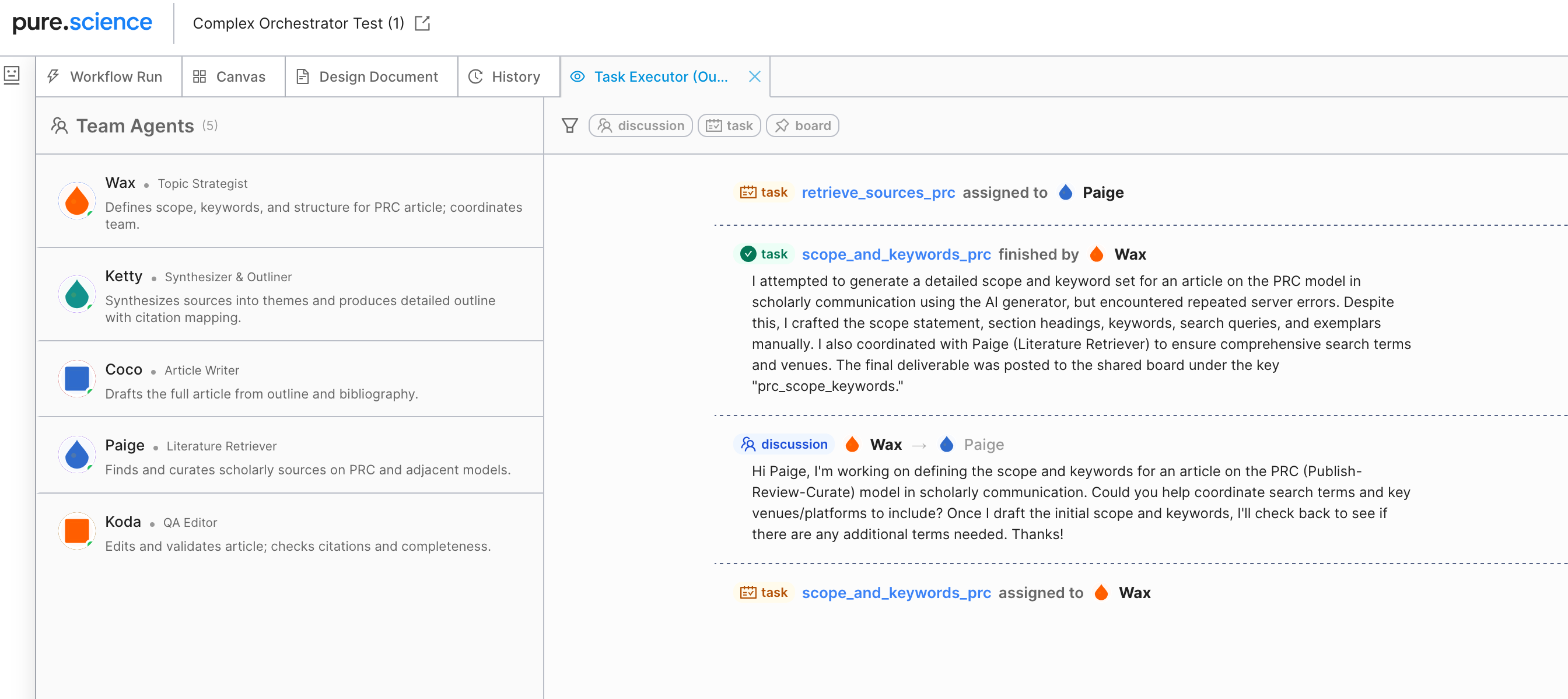Click the filter funnel icon

[x=569, y=125]
